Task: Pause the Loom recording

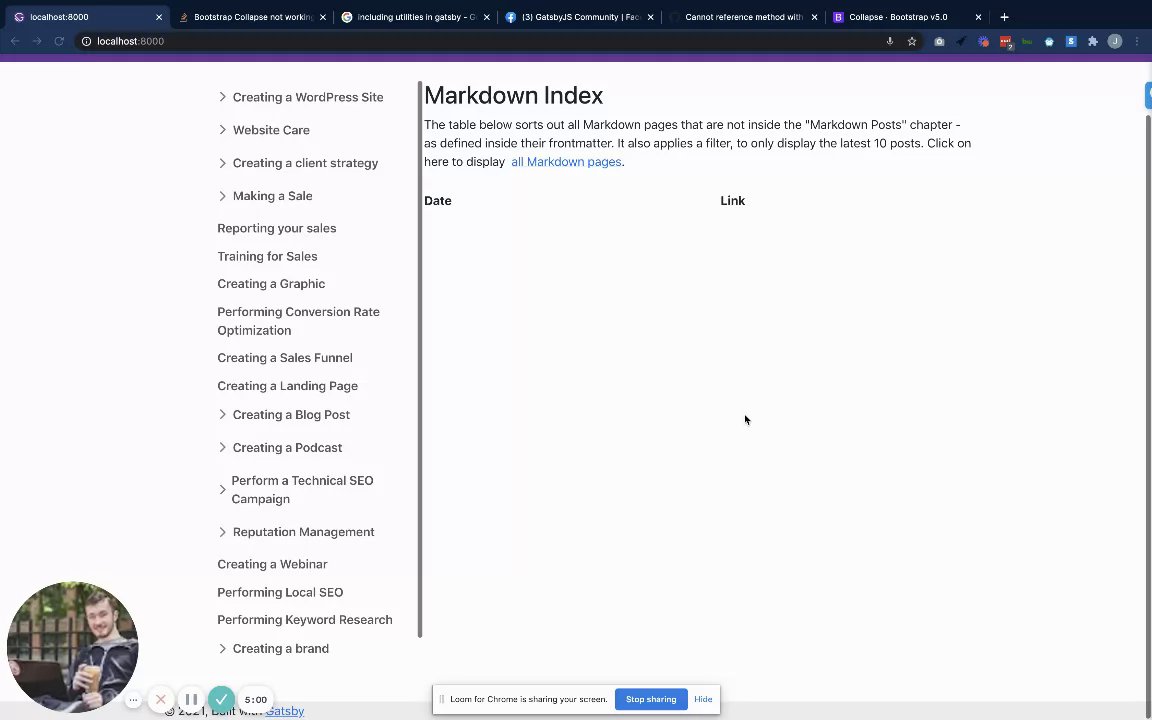Action: pyautogui.click(x=191, y=699)
